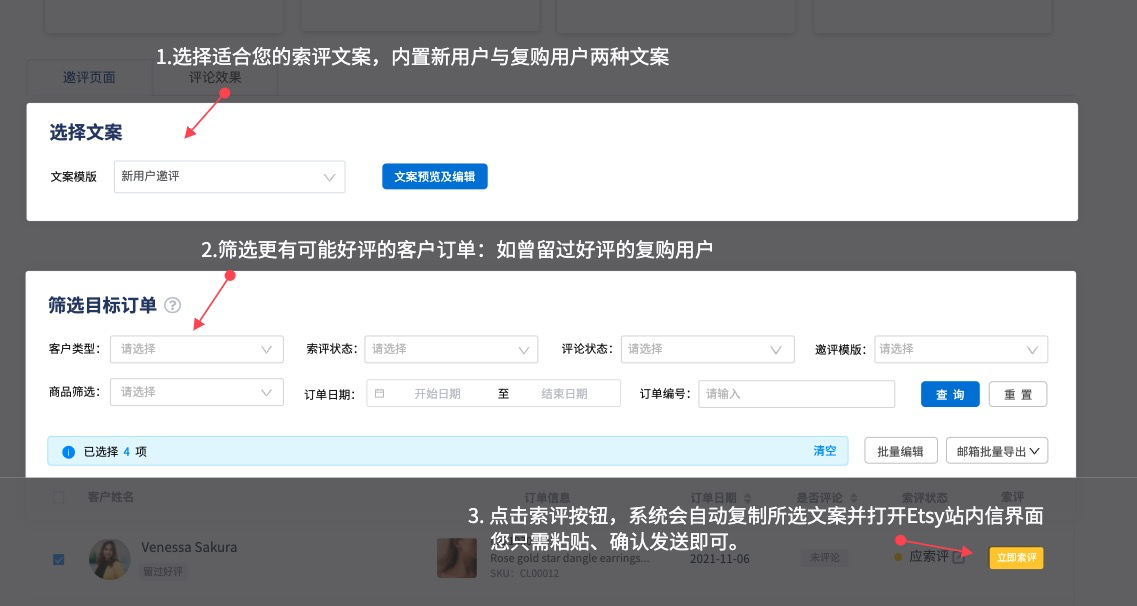The width and height of the screenshot is (1137, 606).
Task: Open the 文案模板 dropdown showing 新用户邀评
Action: [x=229, y=176]
